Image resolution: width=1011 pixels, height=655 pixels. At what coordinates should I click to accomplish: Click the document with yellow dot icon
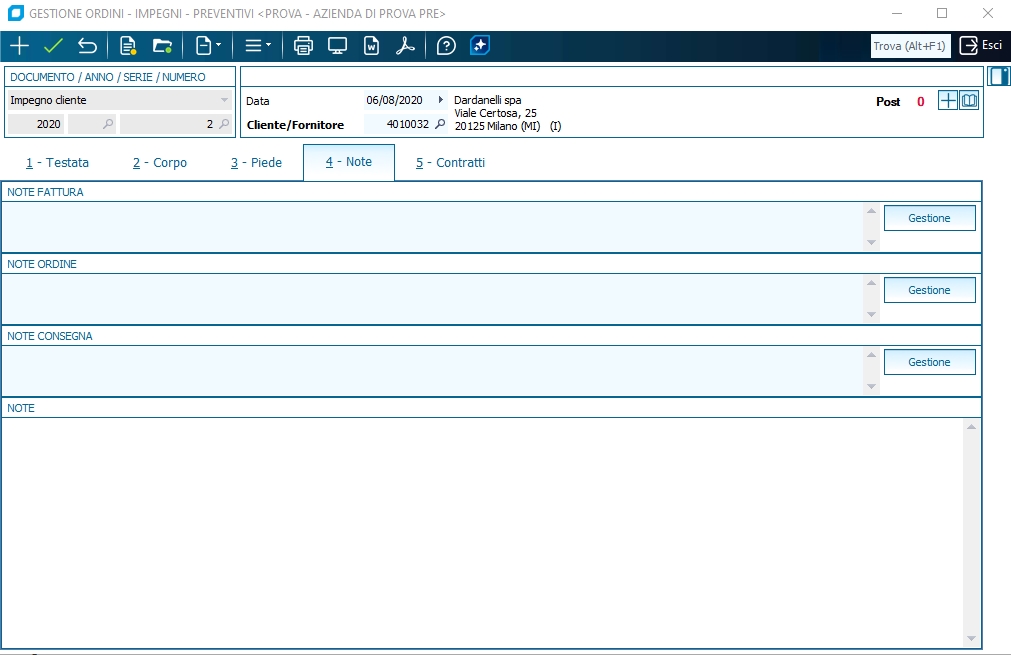128,46
